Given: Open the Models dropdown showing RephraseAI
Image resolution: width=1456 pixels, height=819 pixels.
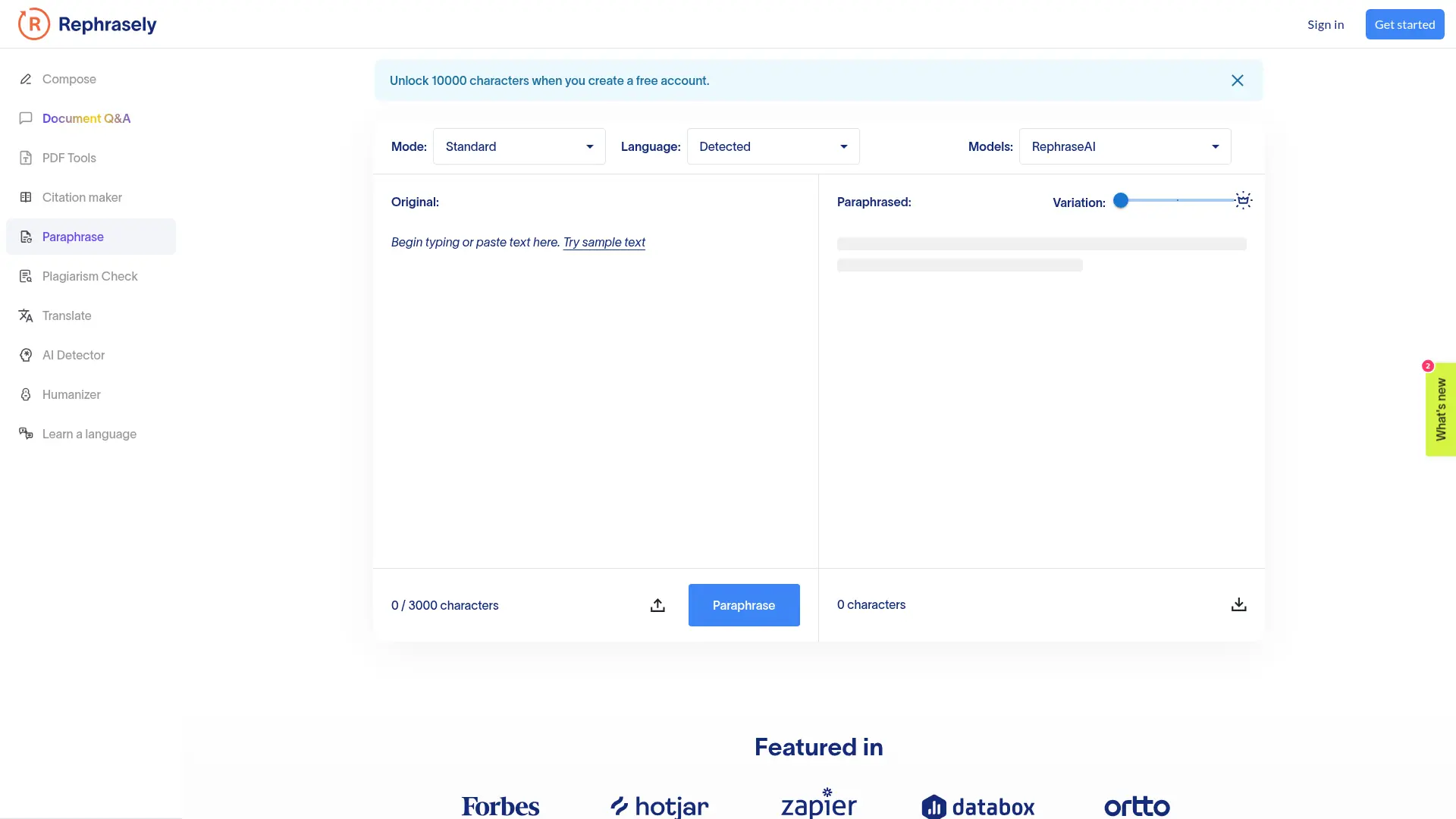Looking at the screenshot, I should pyautogui.click(x=1125, y=146).
